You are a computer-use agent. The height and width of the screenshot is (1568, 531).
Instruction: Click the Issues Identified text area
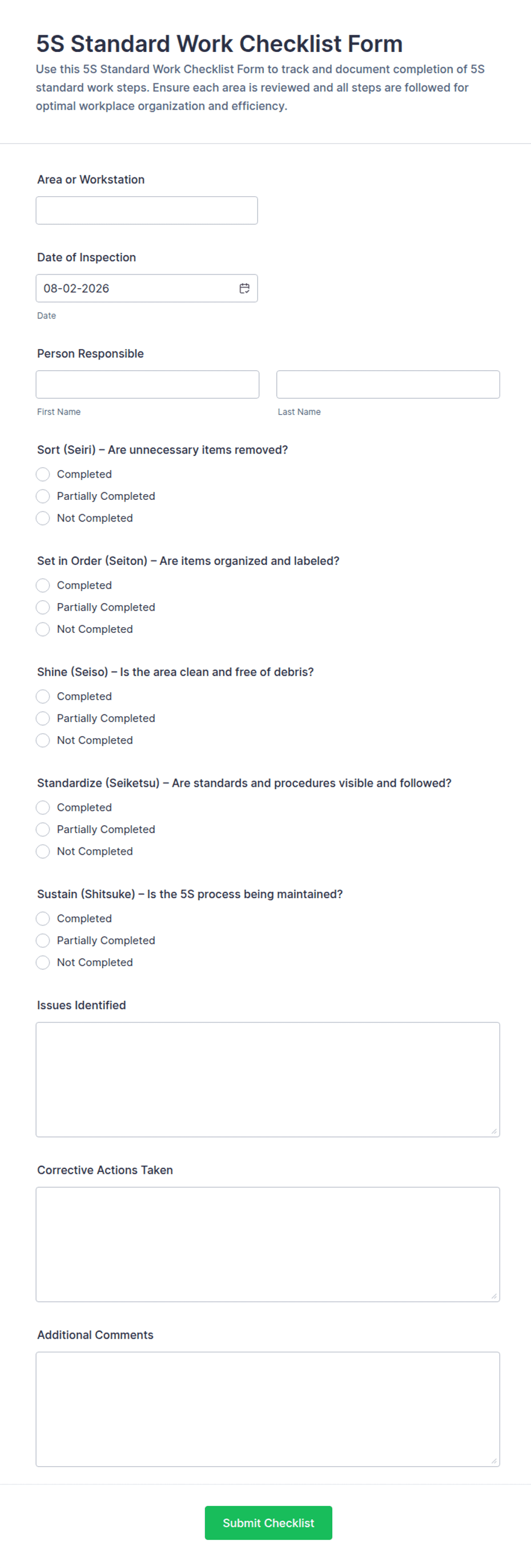(268, 1079)
